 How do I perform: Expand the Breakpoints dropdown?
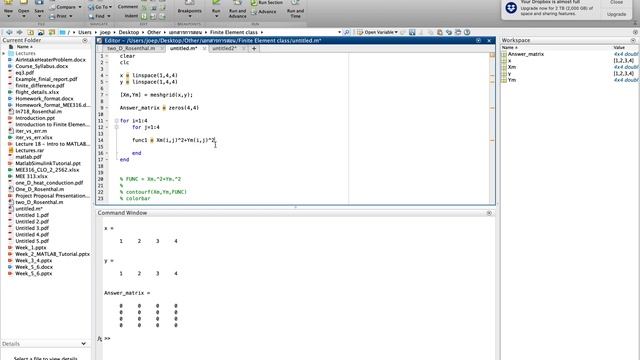coord(190,16)
